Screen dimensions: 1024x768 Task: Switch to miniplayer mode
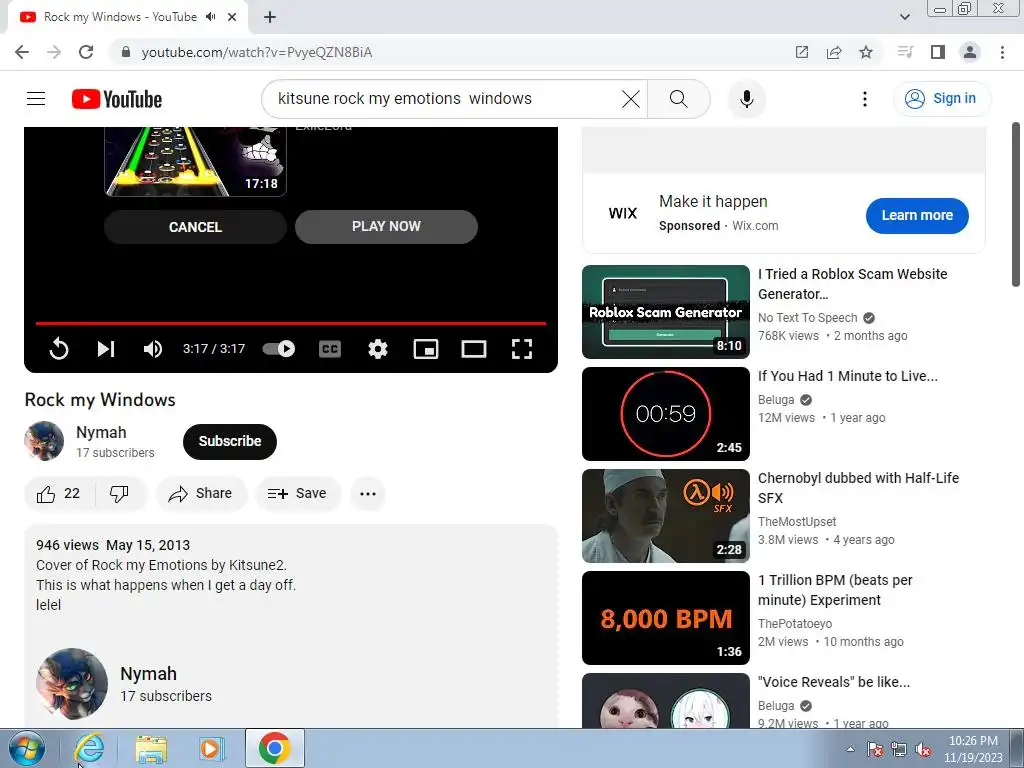(426, 349)
